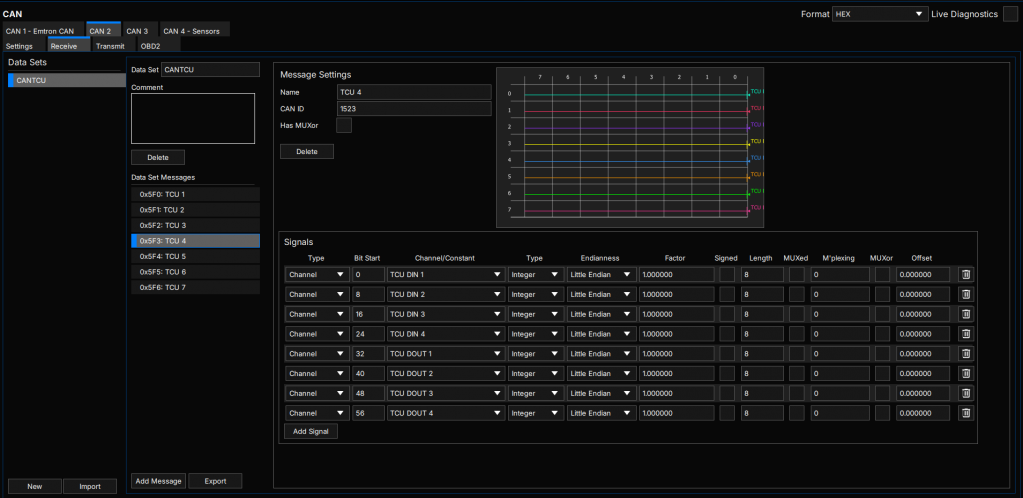This screenshot has width=1023, height=498.
Task: Click trash icon on TCU DIN 4 row
Action: click(x=965, y=334)
